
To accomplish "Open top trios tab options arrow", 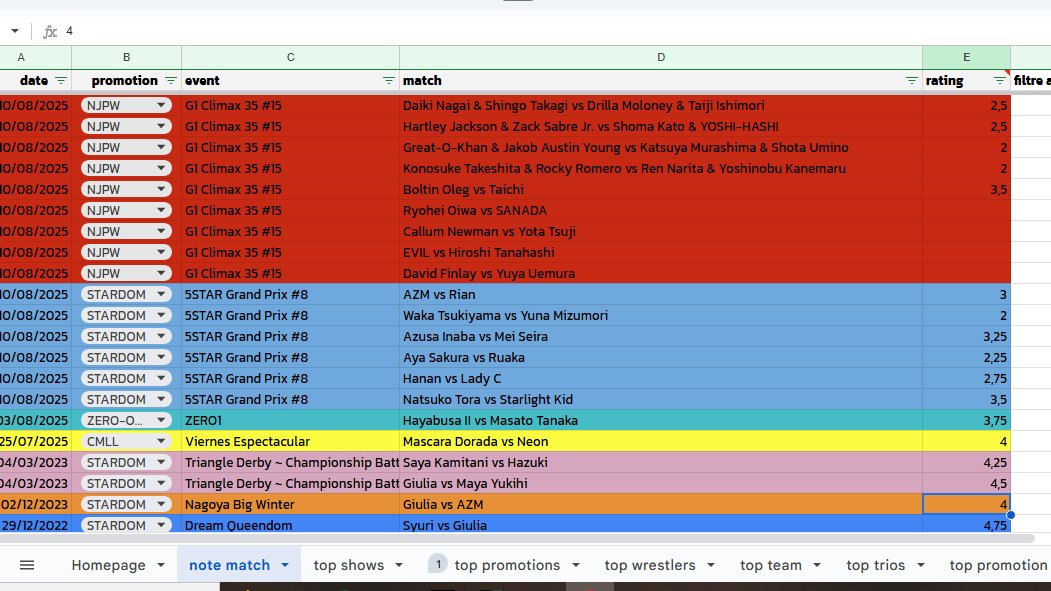I will [921, 565].
